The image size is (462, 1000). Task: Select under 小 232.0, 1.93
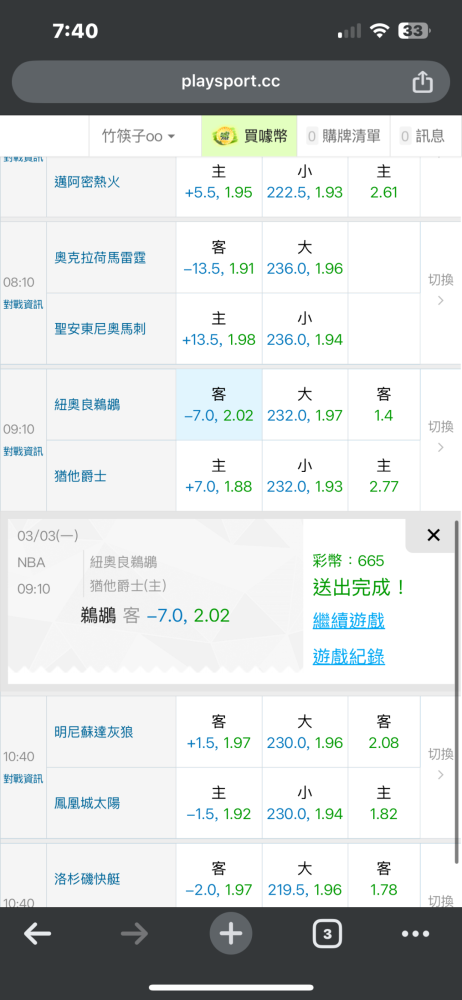pyautogui.click(x=305, y=476)
